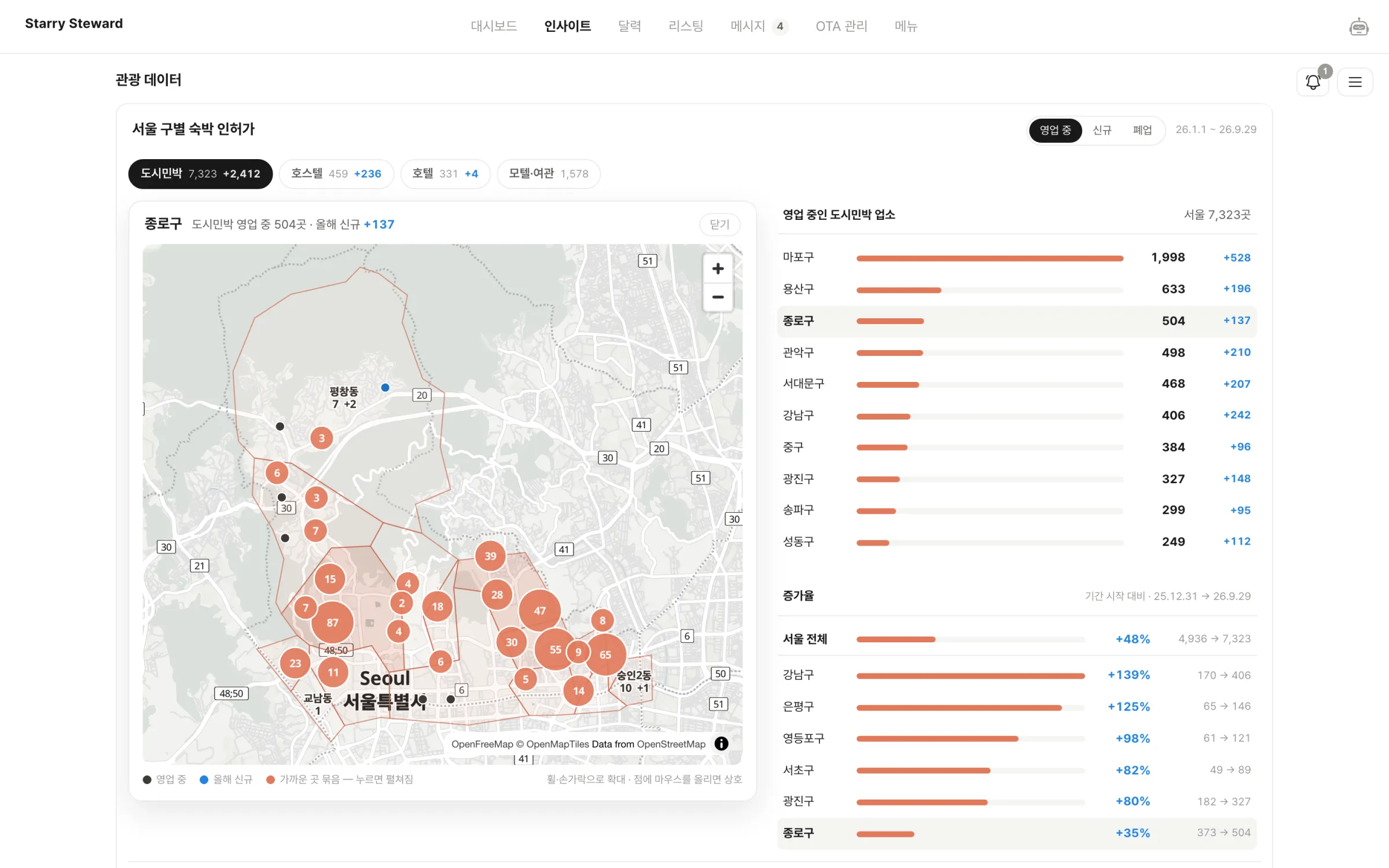The width and height of the screenshot is (1389, 868).
Task: Open the 달력 tab
Action: coord(629,26)
